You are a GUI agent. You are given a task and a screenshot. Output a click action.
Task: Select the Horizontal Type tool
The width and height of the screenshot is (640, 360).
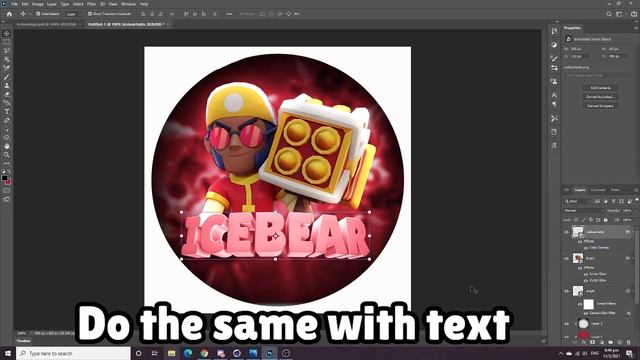click(7, 111)
